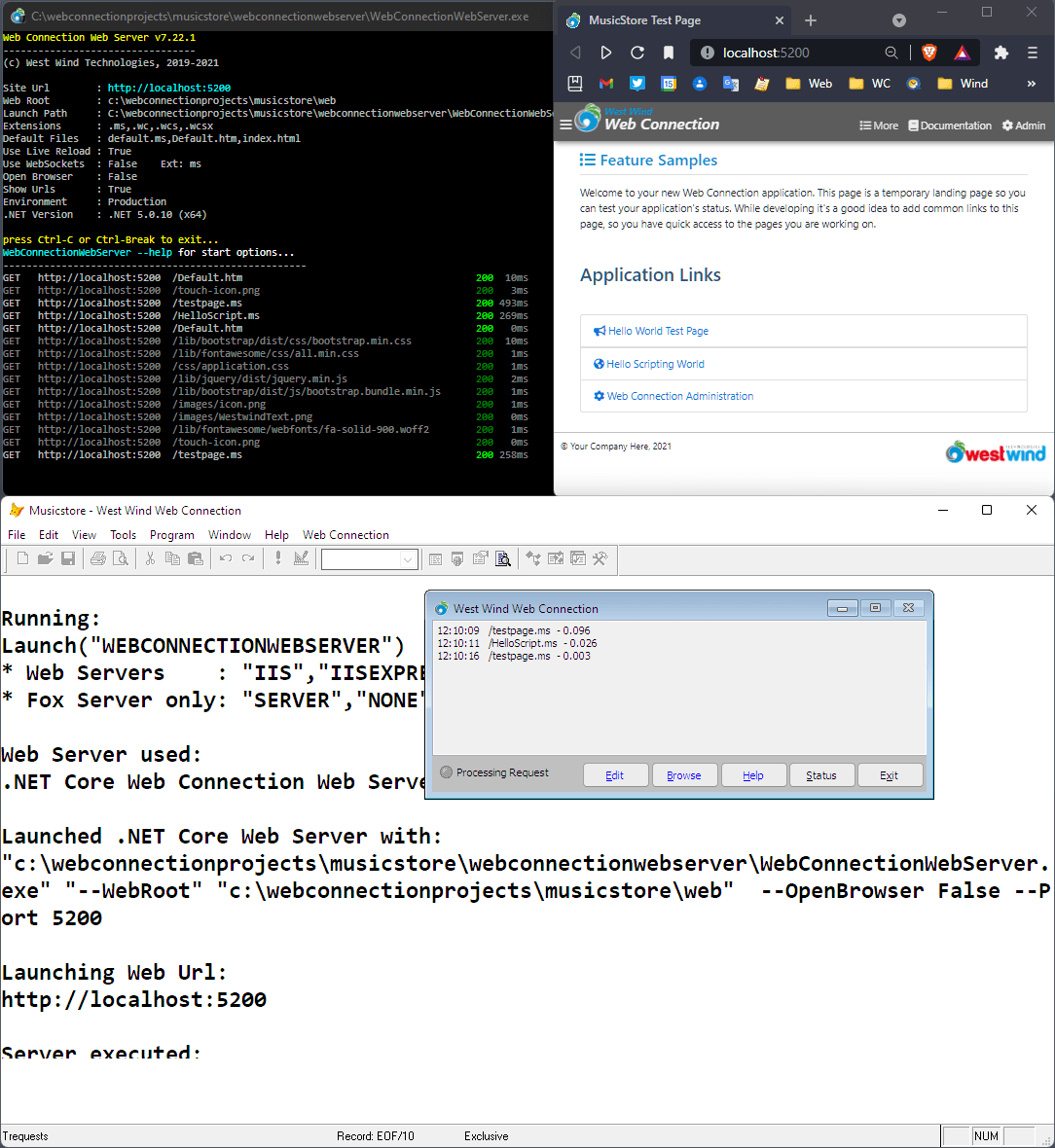
Task: Click the Gmail bookmark icon
Action: [x=606, y=84]
